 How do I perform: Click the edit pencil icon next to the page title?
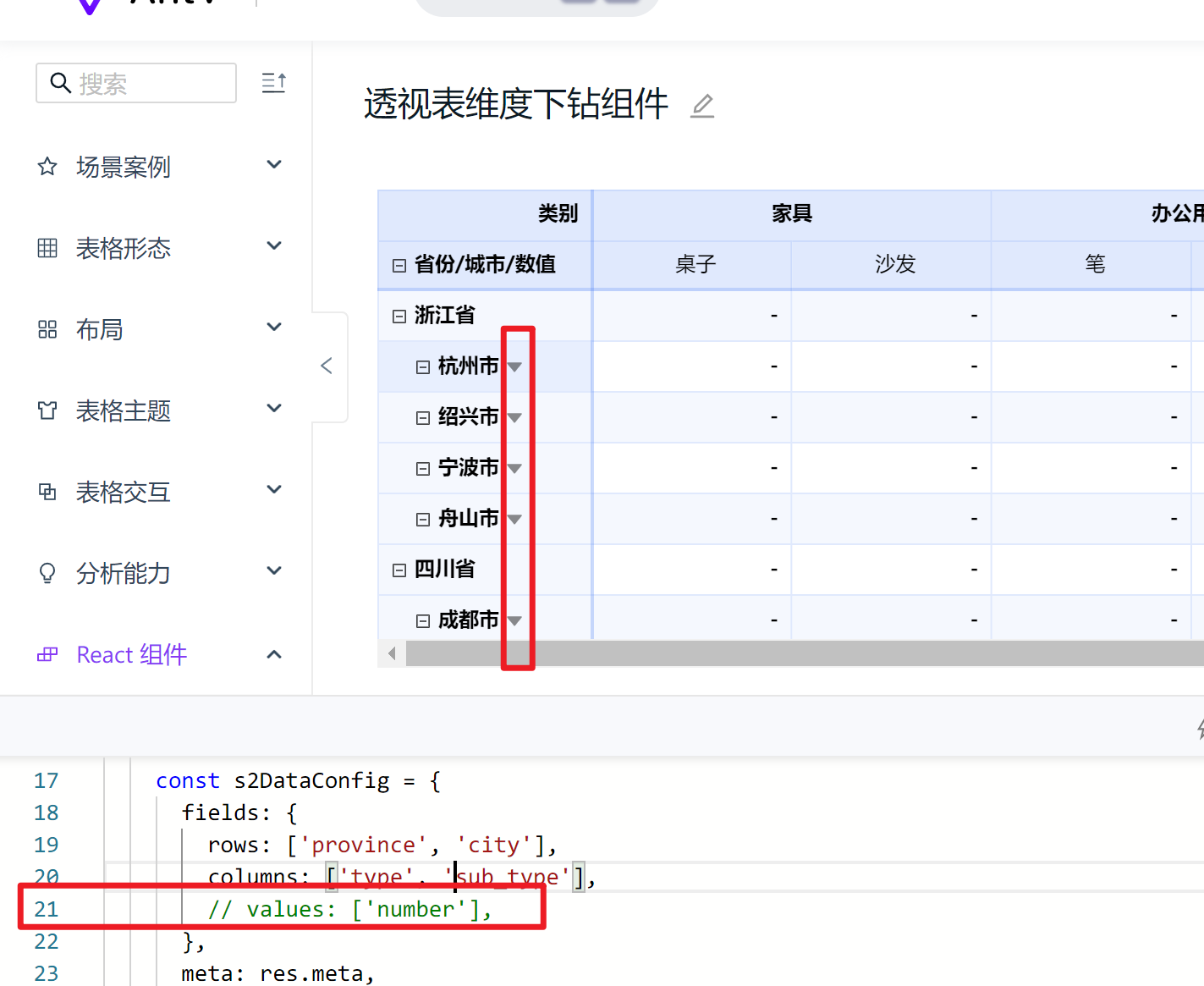(x=702, y=106)
